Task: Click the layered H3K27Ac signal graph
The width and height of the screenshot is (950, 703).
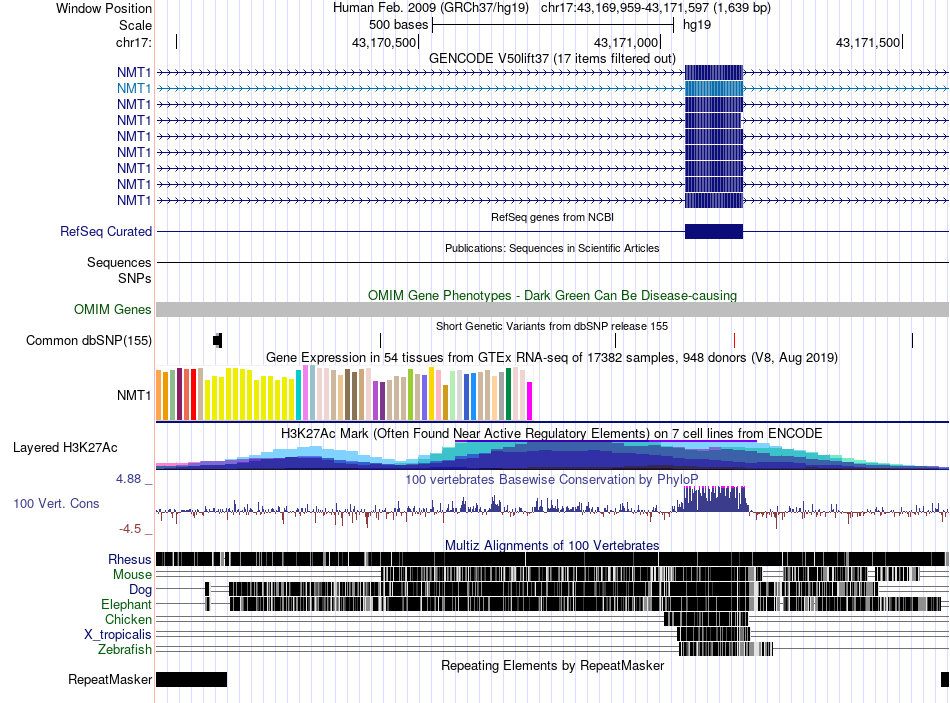Action: click(x=552, y=455)
